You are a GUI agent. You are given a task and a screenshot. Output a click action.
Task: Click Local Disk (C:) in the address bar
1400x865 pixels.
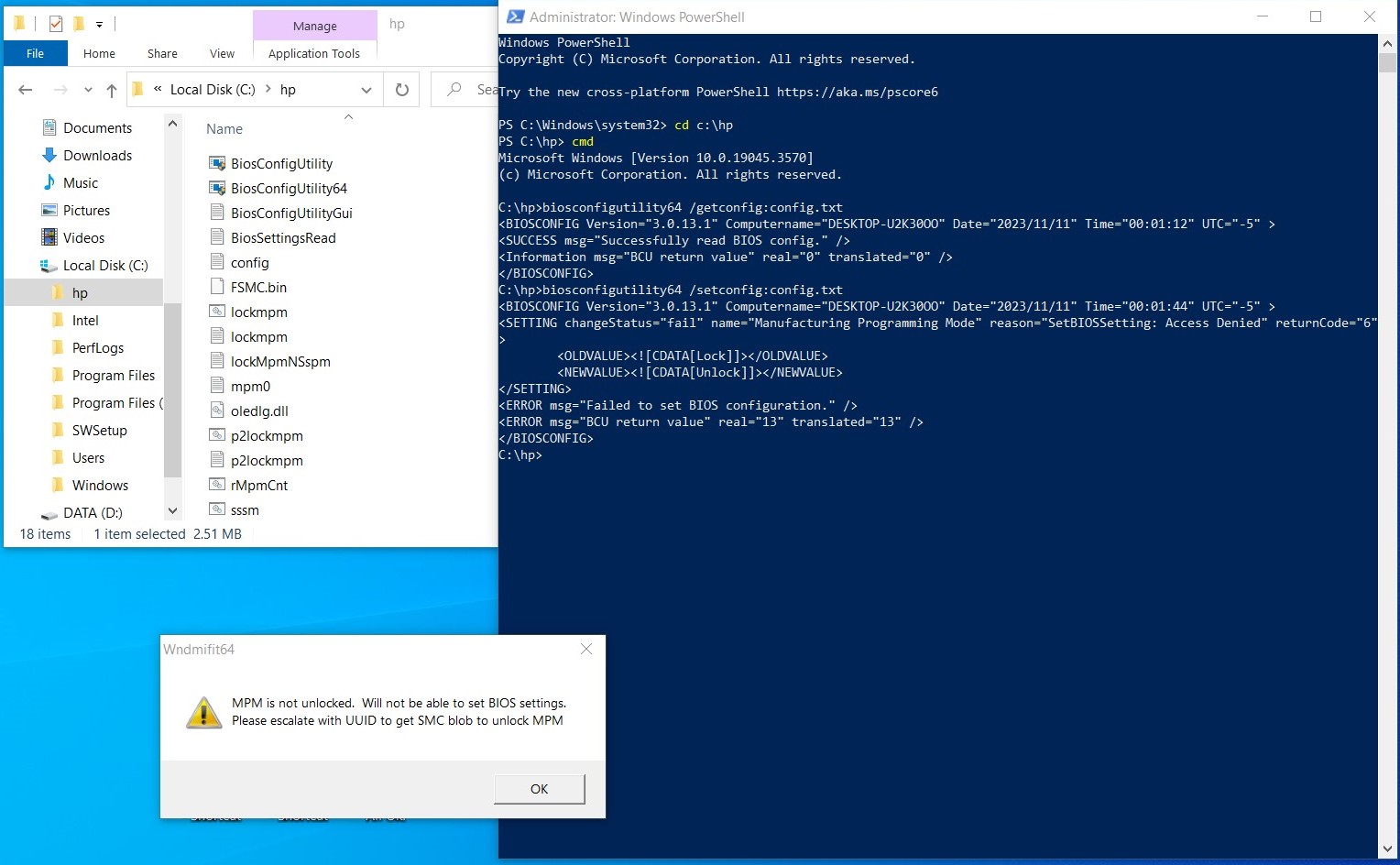click(213, 90)
